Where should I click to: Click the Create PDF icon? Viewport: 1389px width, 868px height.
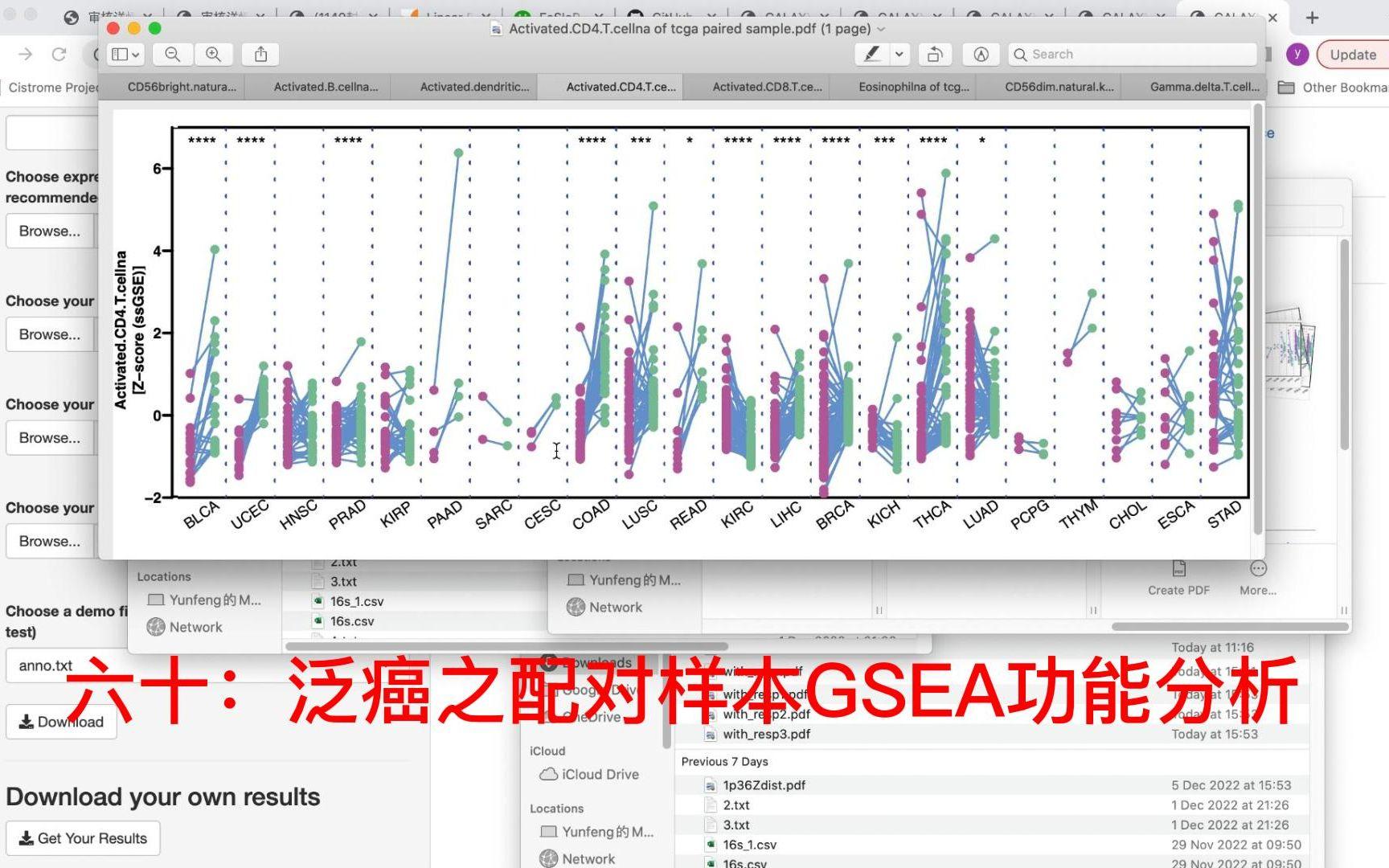coord(1178,574)
